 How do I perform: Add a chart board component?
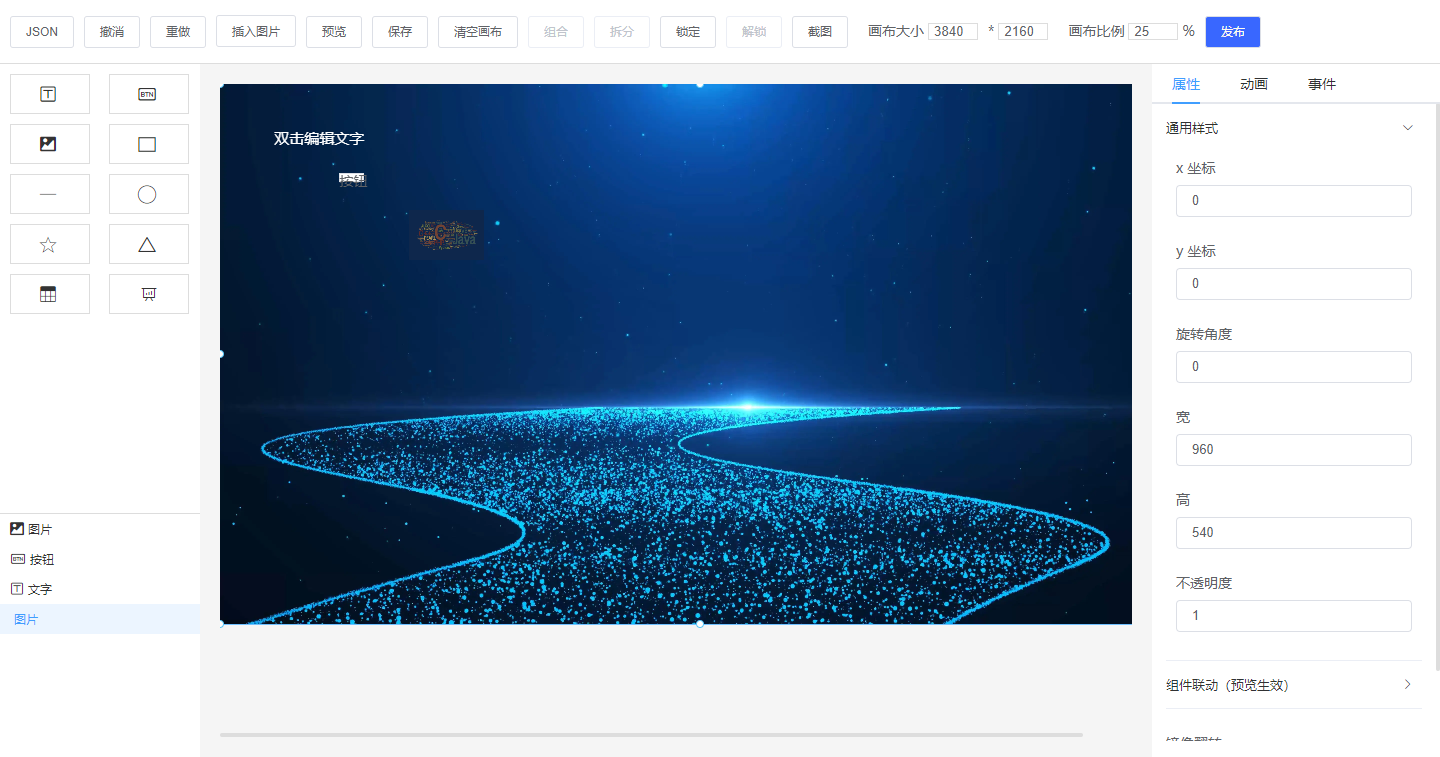coord(148,294)
